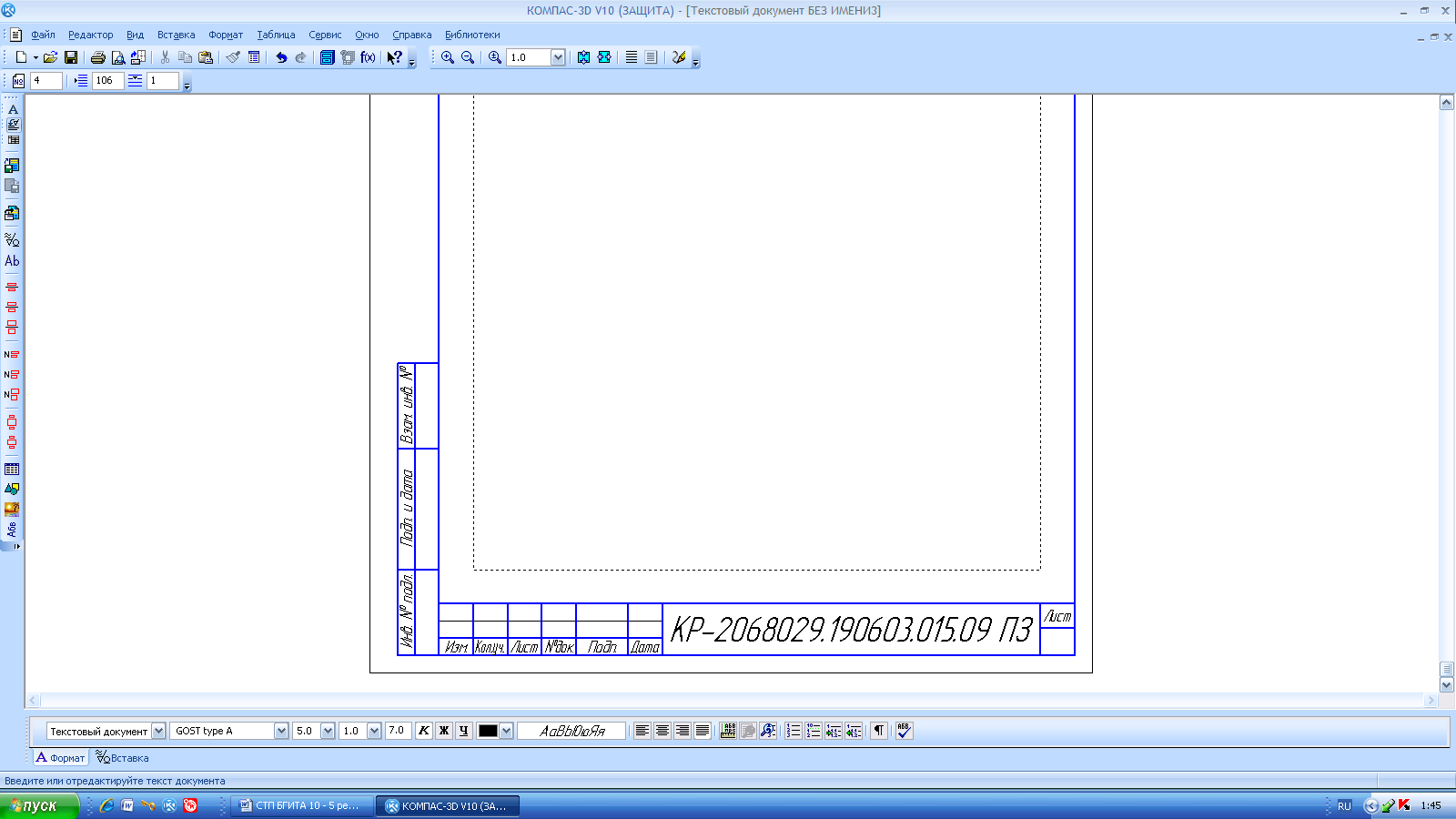Open print preview icon
The image size is (1456, 819).
click(x=117, y=57)
